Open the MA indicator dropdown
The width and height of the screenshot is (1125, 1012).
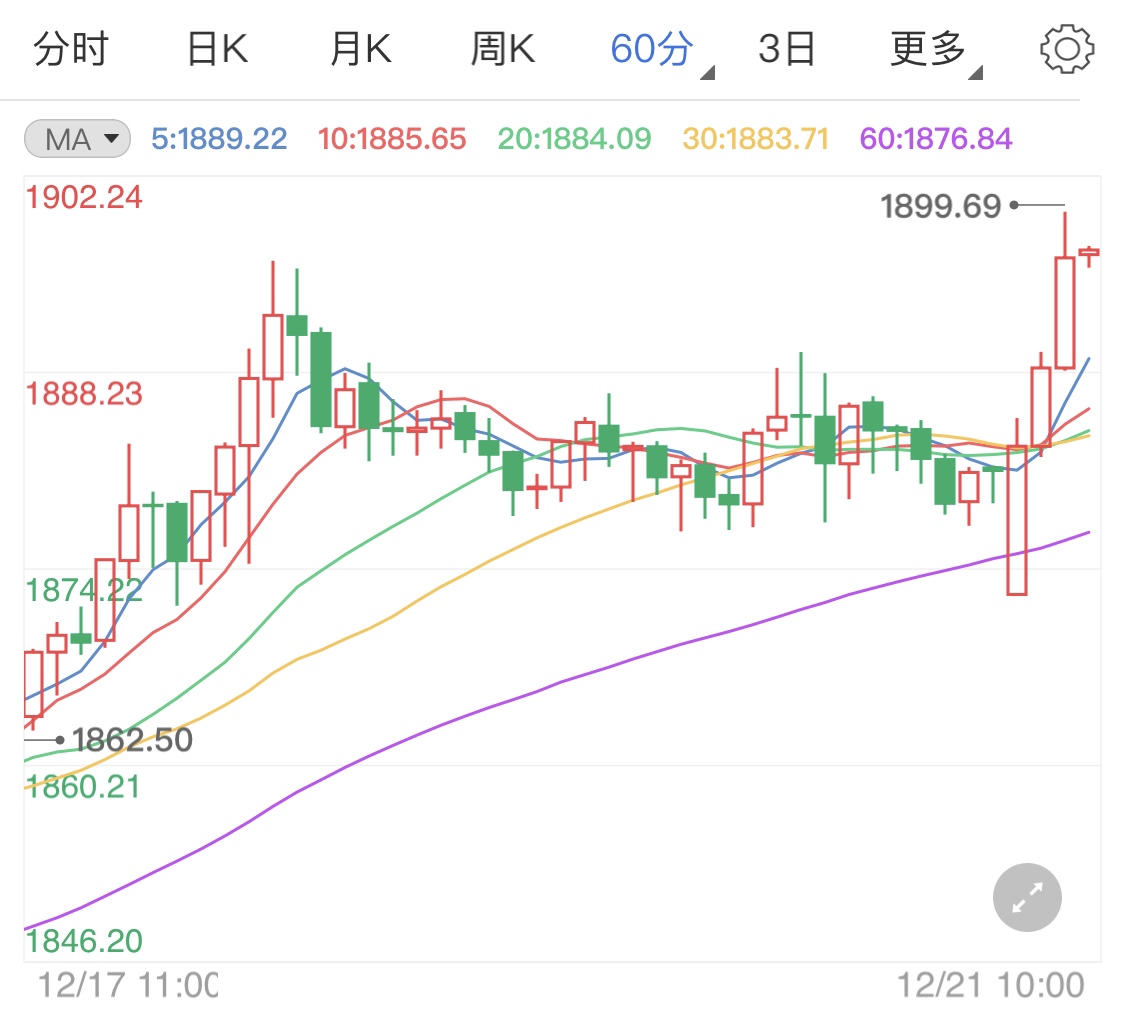[77, 138]
